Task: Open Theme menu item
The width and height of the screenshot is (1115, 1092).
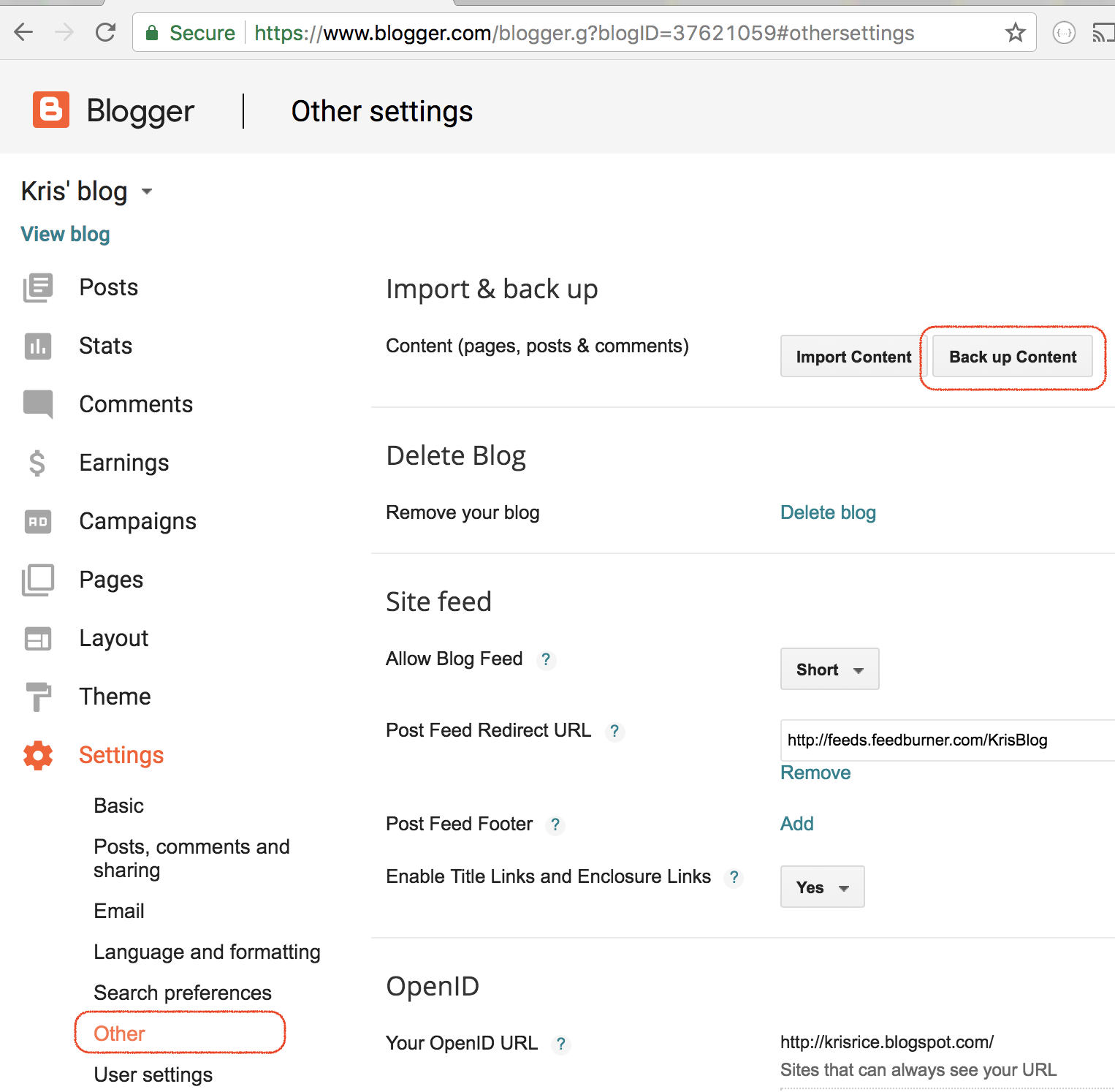Action: tap(115, 697)
